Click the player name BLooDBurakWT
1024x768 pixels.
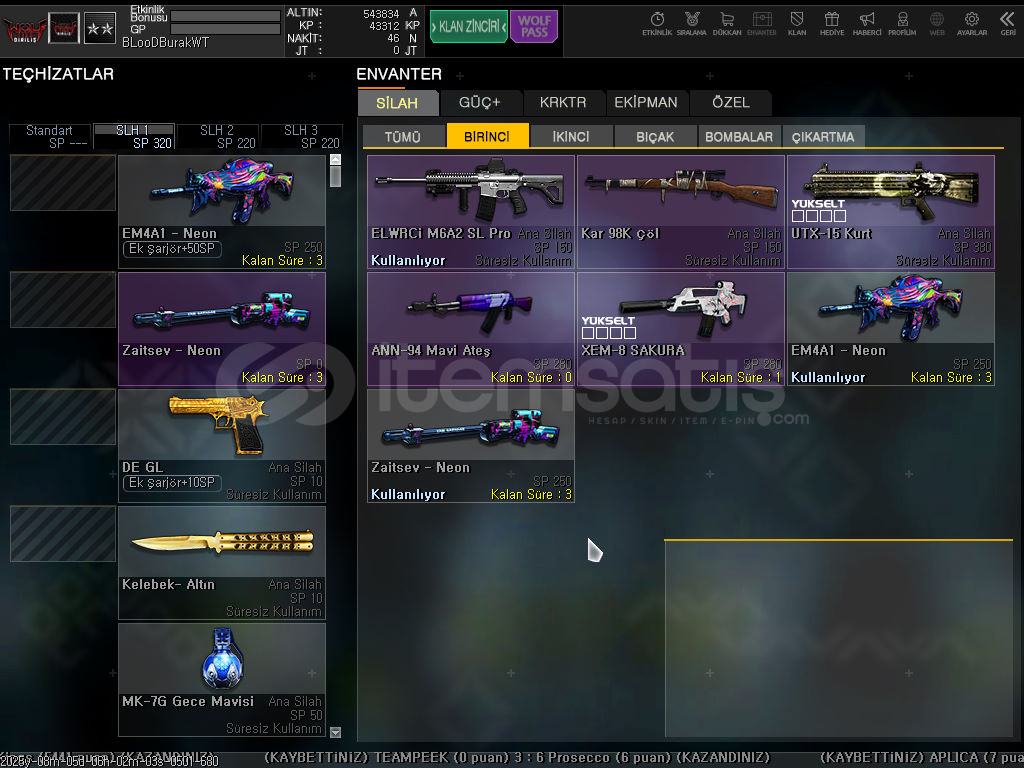(x=166, y=42)
